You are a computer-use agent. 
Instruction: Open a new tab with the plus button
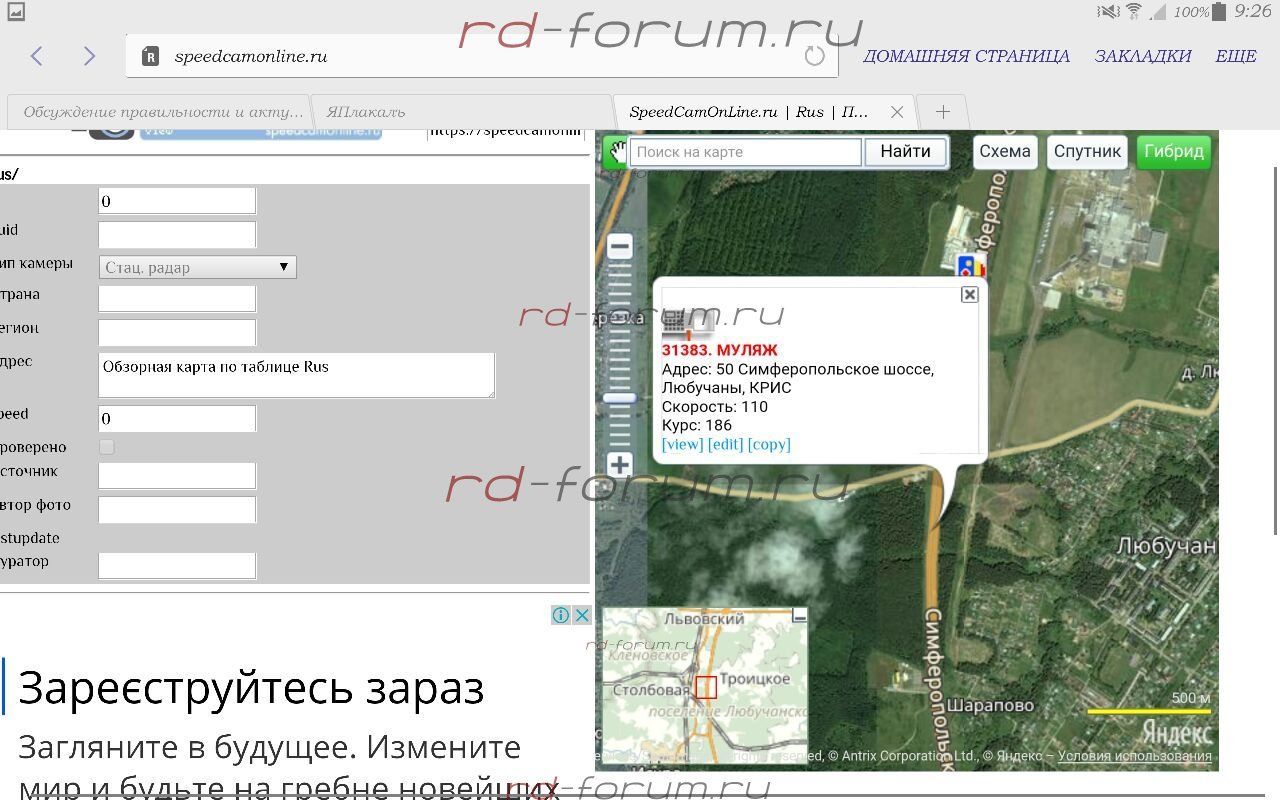point(942,112)
